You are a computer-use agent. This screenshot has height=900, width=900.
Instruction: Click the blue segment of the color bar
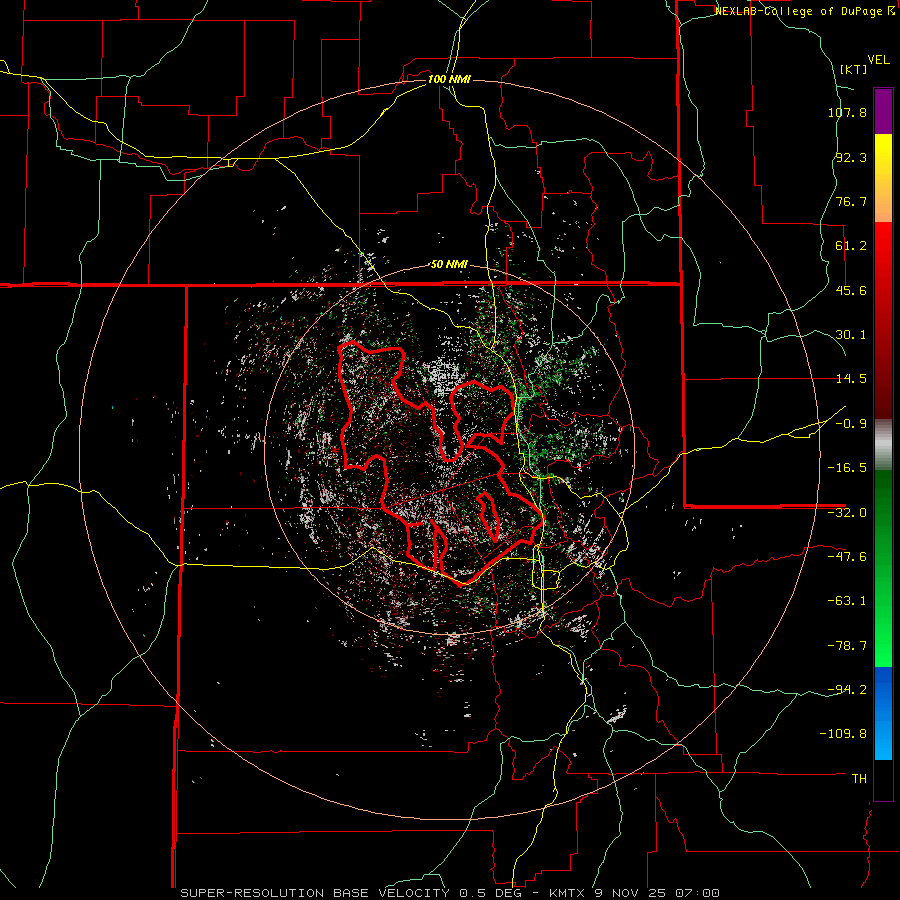[883, 713]
